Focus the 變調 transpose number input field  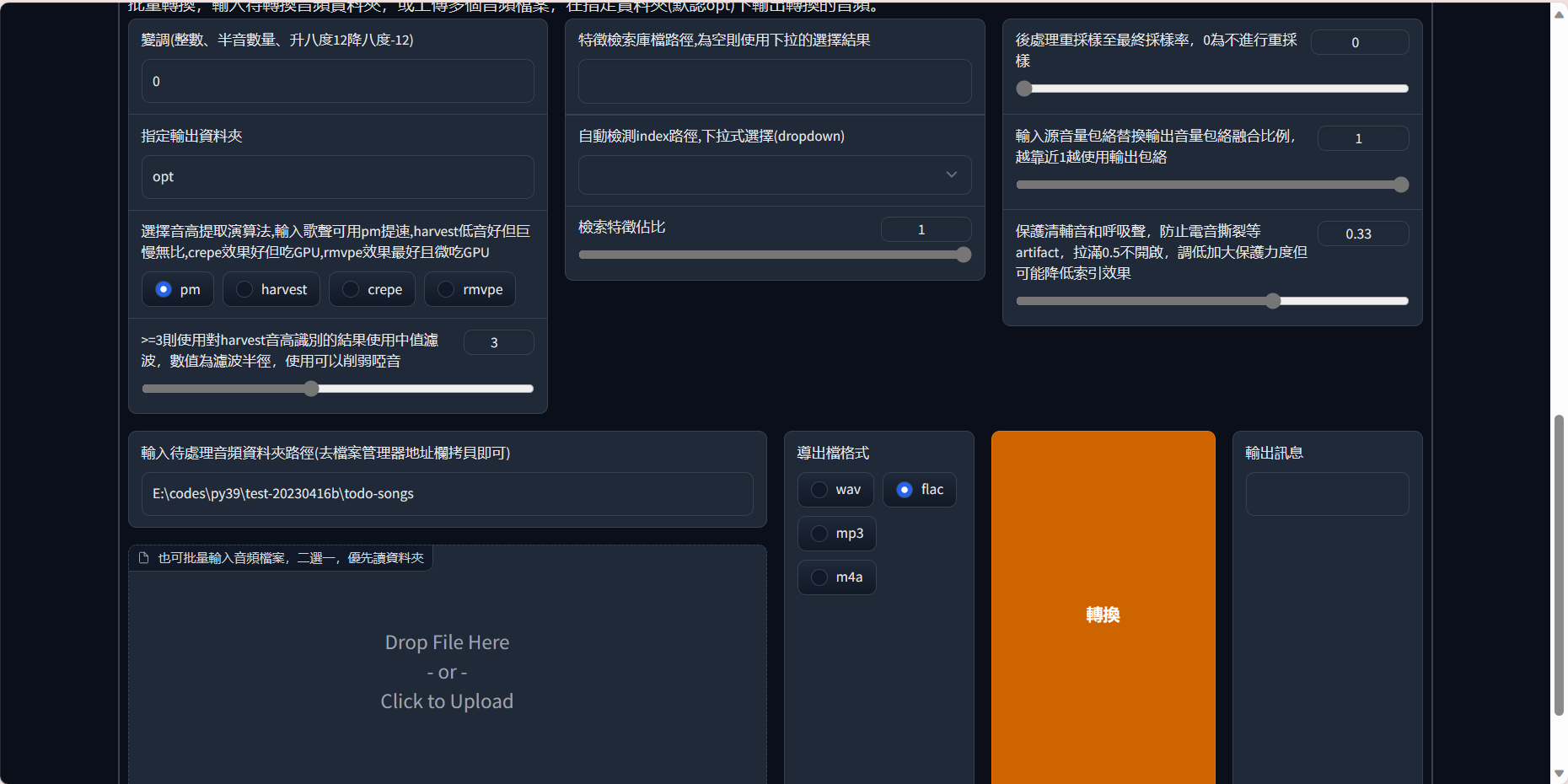pyautogui.click(x=338, y=81)
